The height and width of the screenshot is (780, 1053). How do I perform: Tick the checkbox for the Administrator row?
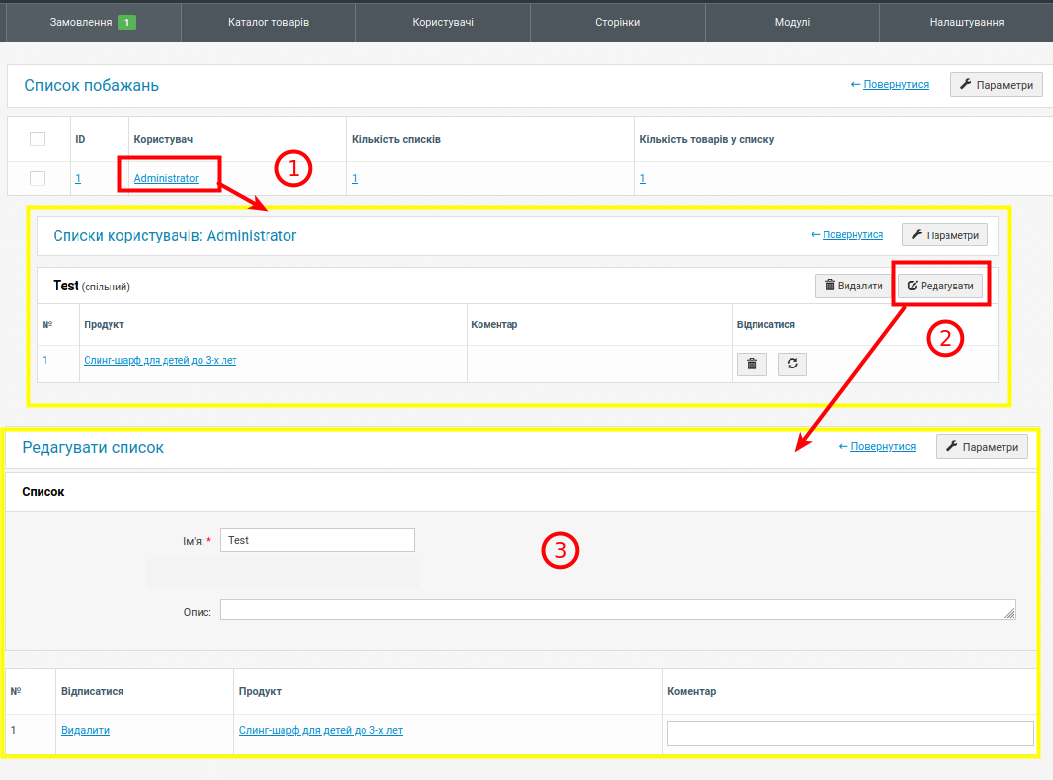(x=38, y=178)
